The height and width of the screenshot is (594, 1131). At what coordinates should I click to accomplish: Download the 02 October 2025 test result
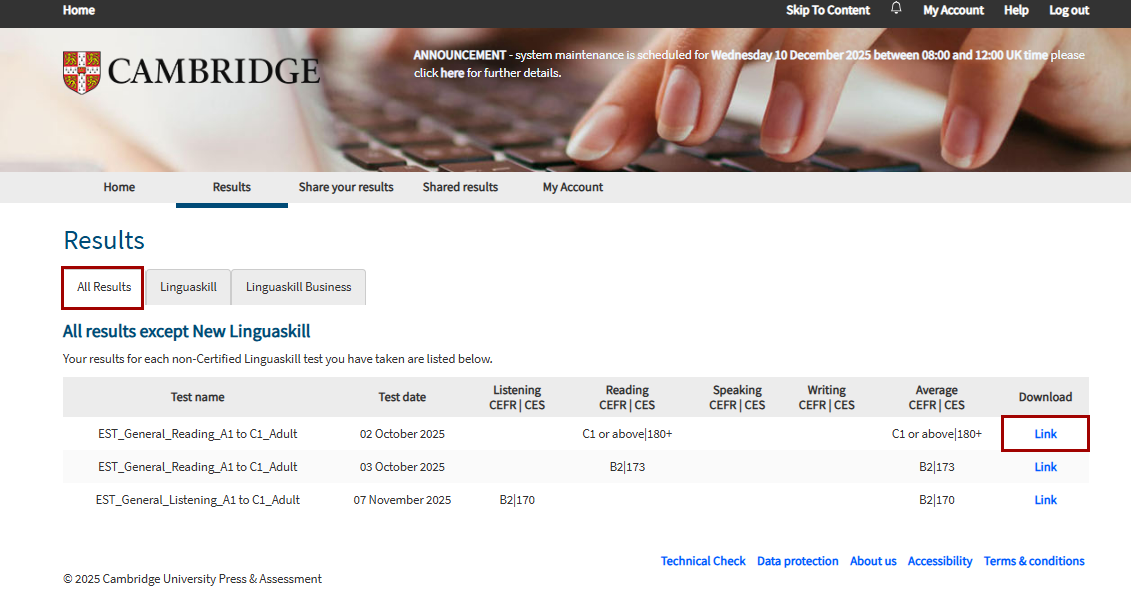point(1045,434)
